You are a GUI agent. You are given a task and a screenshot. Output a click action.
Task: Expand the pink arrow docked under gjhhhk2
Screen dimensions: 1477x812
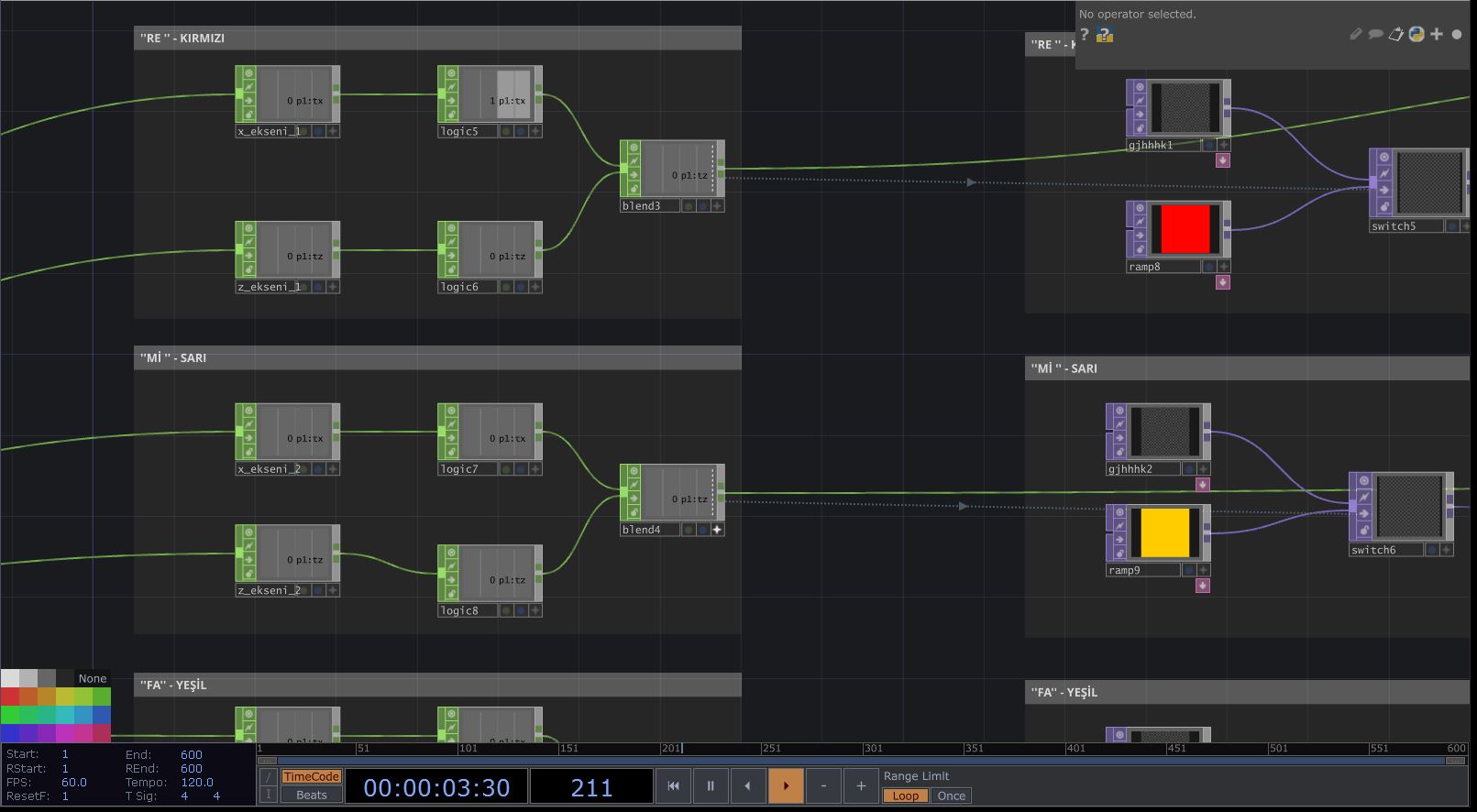[x=1202, y=484]
